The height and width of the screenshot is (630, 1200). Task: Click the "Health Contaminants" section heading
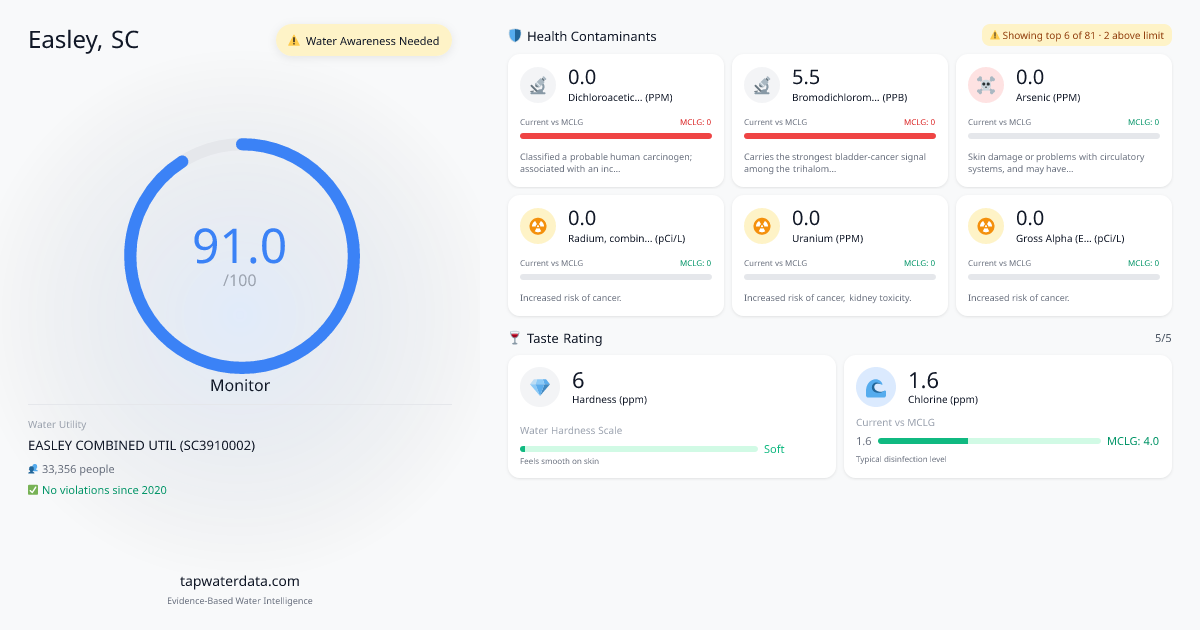tap(592, 36)
